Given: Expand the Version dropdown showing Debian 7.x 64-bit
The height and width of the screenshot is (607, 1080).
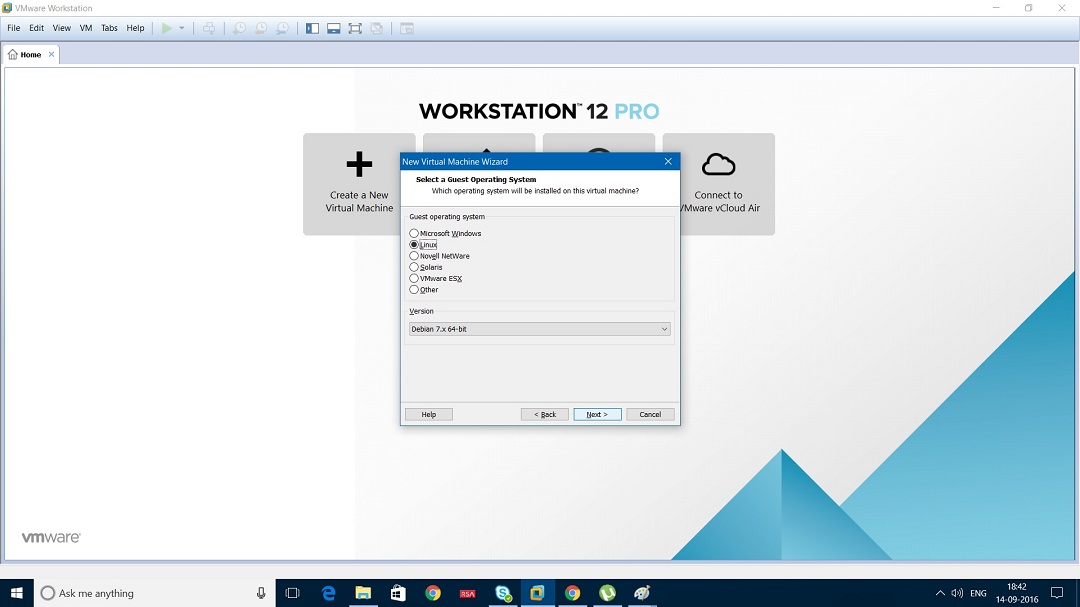Looking at the screenshot, I should (x=539, y=329).
